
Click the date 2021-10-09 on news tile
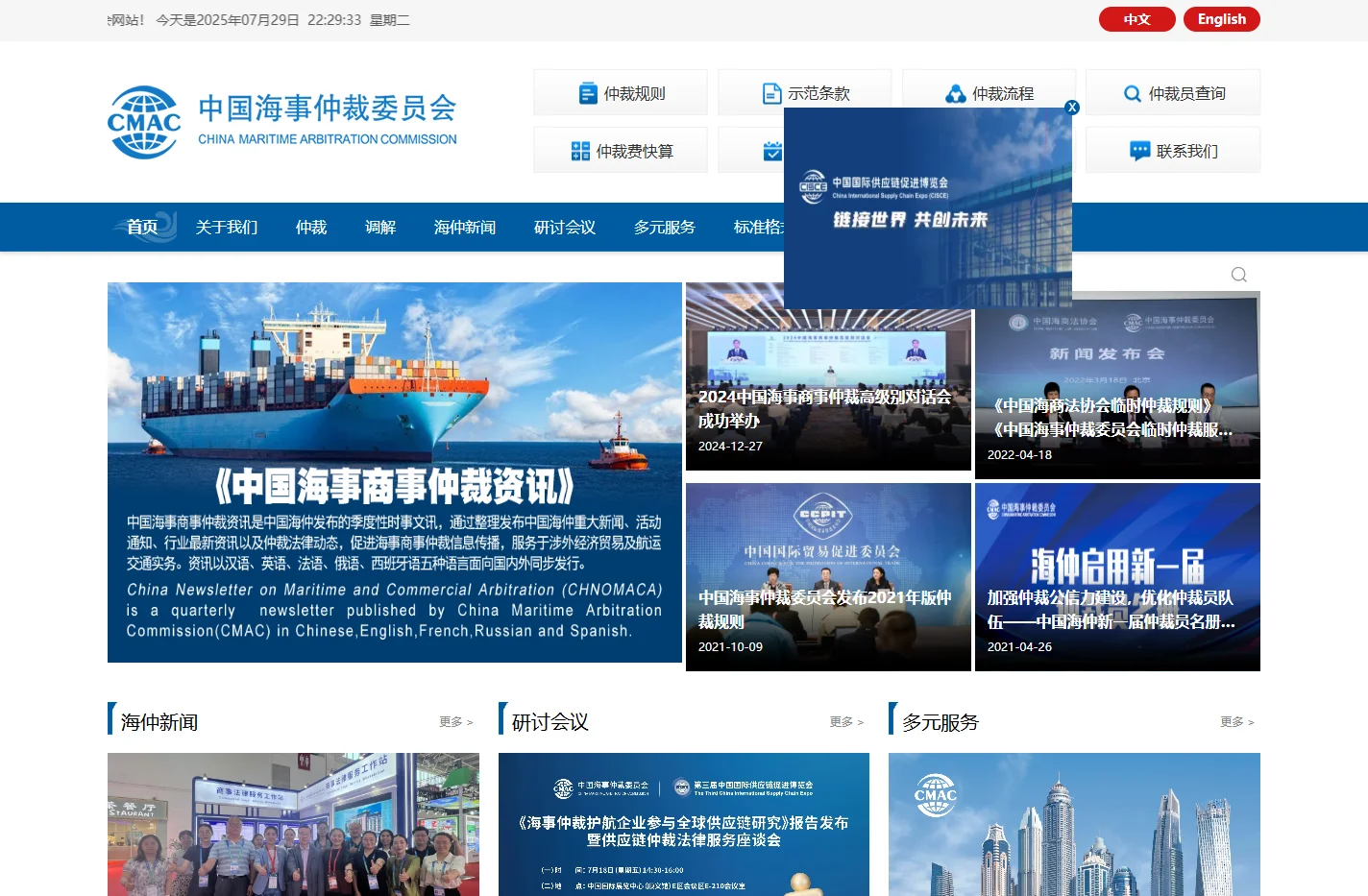[730, 647]
